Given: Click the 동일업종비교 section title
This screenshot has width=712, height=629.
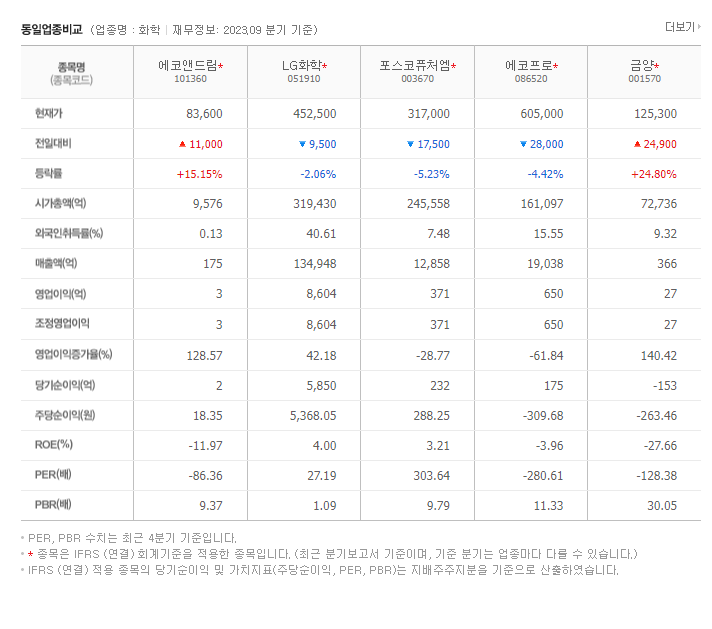Looking at the screenshot, I should point(52,30).
